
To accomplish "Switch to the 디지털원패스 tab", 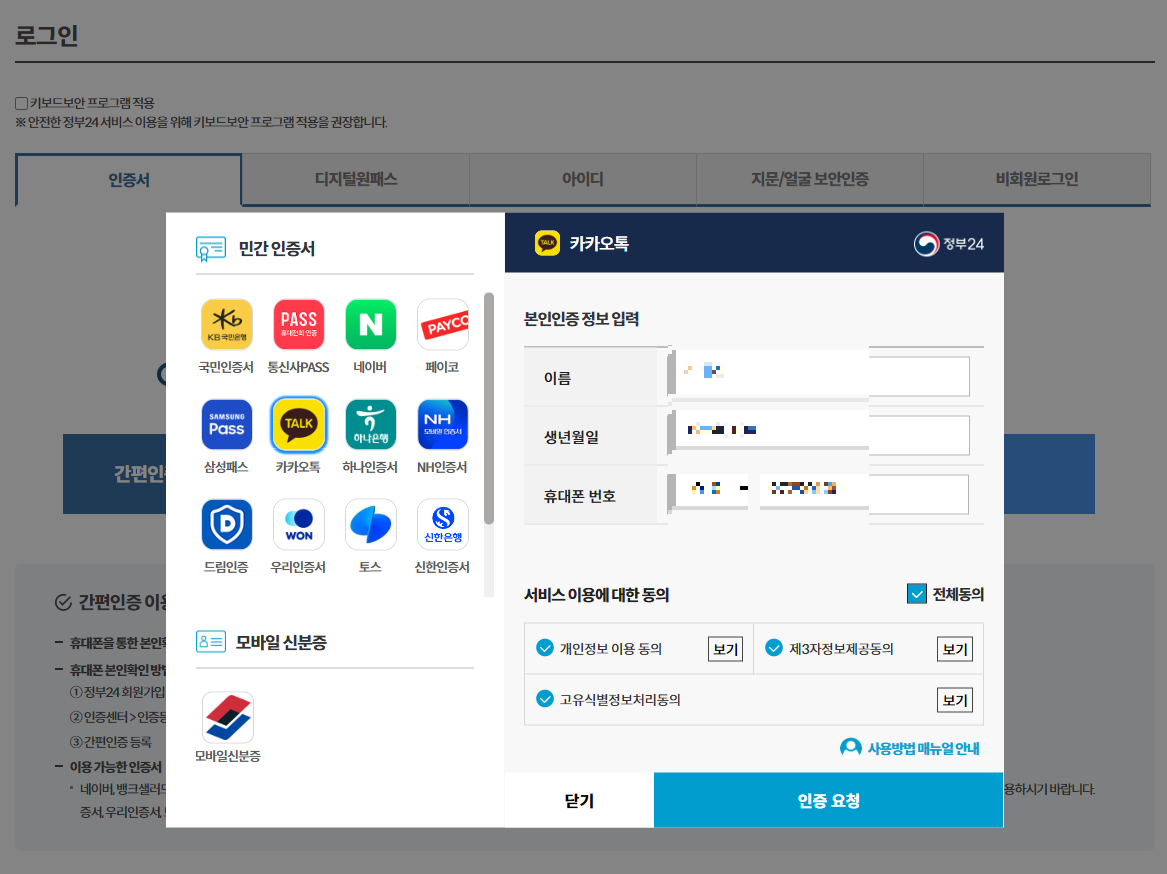I will tap(356, 179).
